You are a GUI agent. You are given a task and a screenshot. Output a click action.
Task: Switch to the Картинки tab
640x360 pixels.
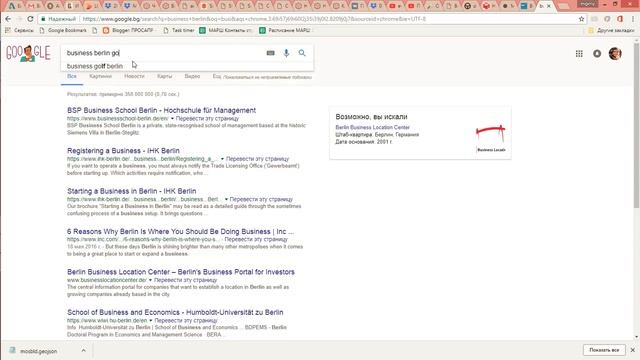[100, 76]
